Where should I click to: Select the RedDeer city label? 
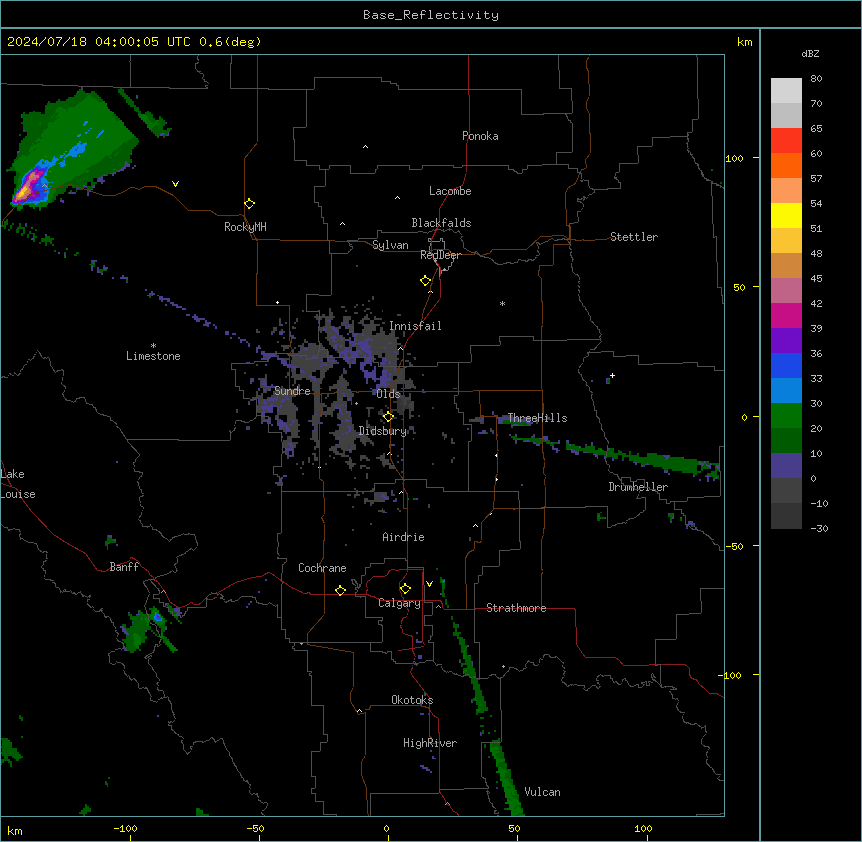[x=440, y=255]
